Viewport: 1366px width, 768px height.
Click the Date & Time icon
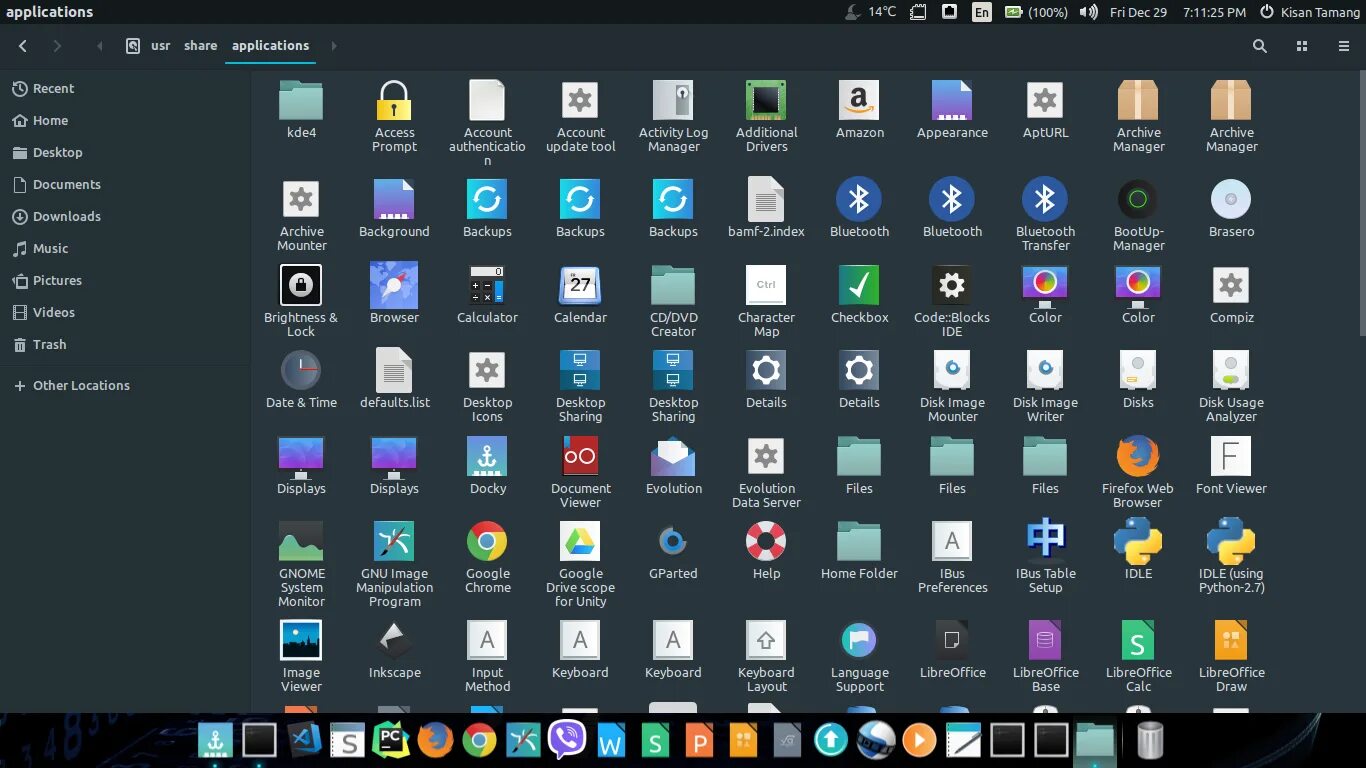301,371
